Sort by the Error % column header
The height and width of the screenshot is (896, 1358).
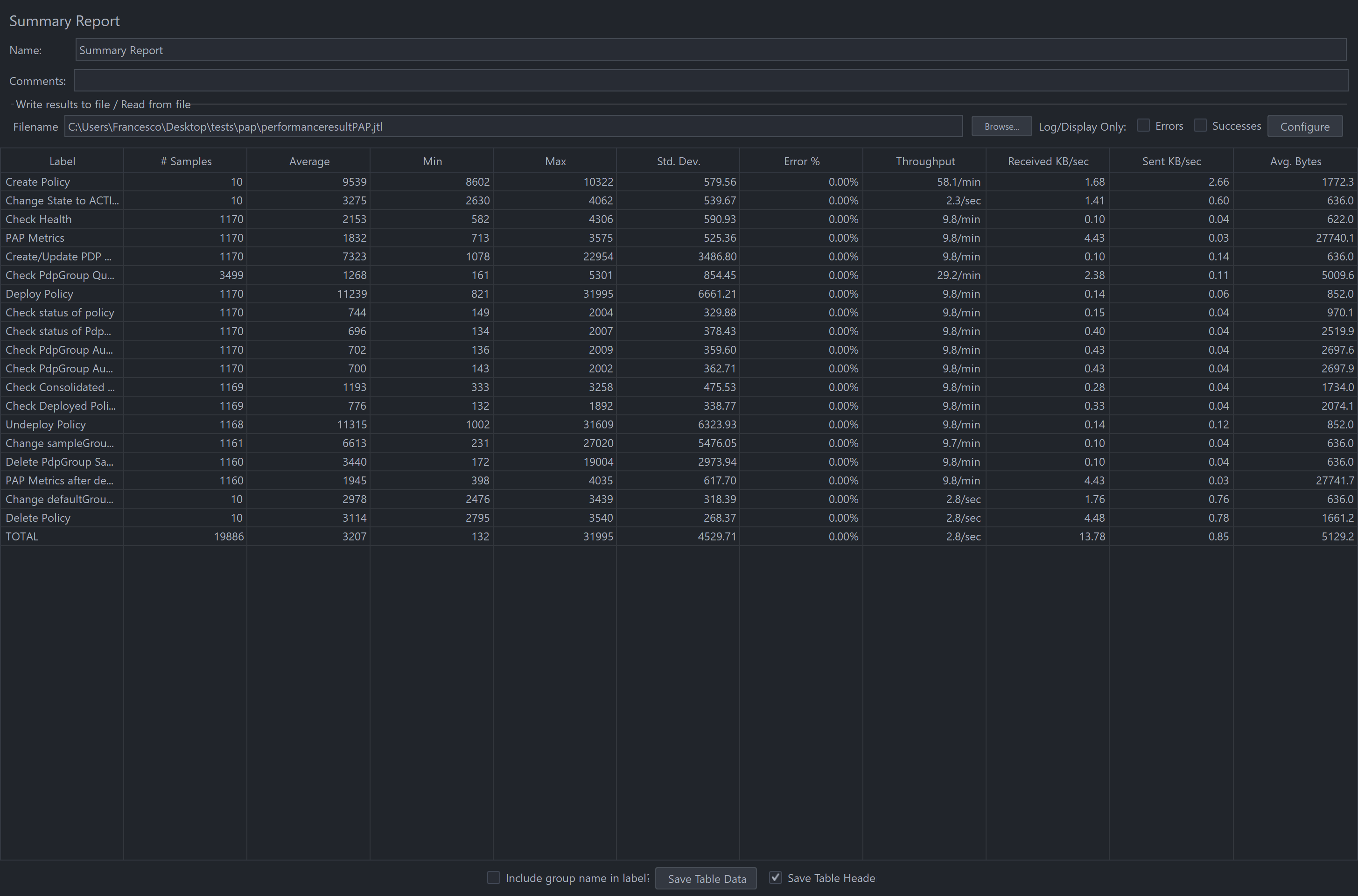click(x=802, y=161)
